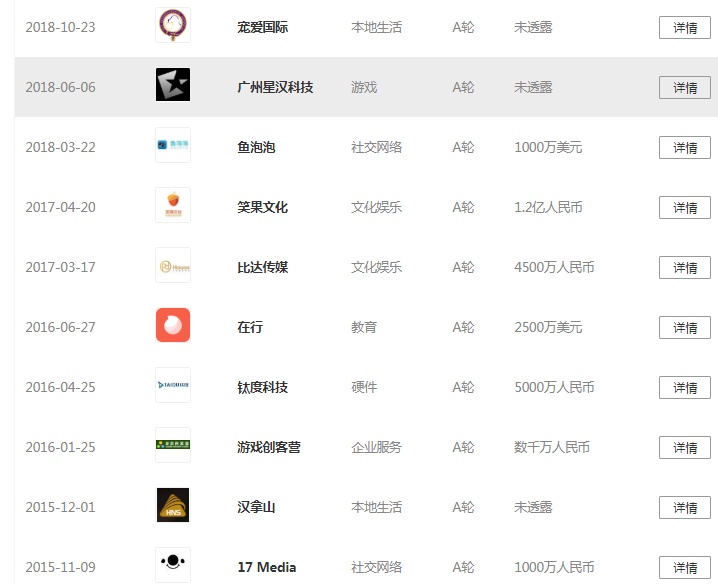Select the date 2015-11-09
The image size is (718, 584).
click(60, 568)
